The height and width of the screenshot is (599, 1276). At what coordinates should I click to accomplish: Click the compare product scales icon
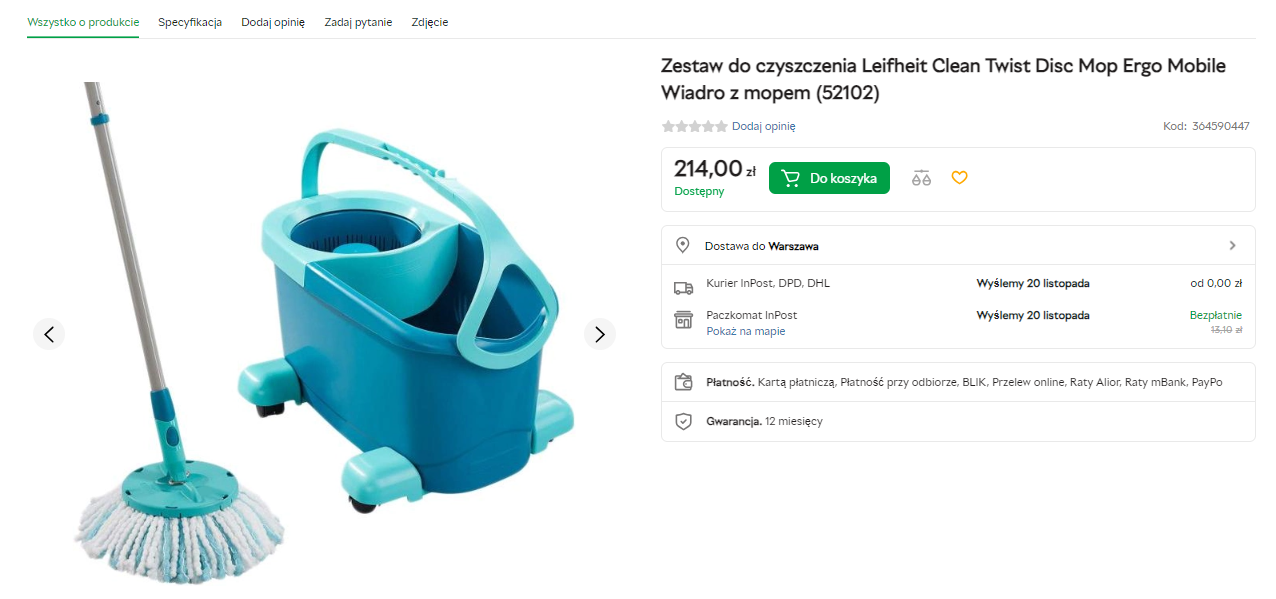pos(921,178)
